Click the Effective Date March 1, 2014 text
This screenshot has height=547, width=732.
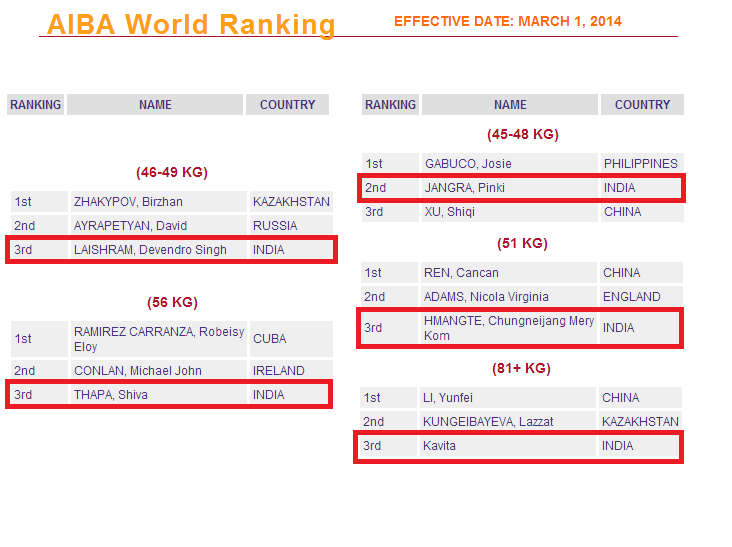tap(507, 21)
